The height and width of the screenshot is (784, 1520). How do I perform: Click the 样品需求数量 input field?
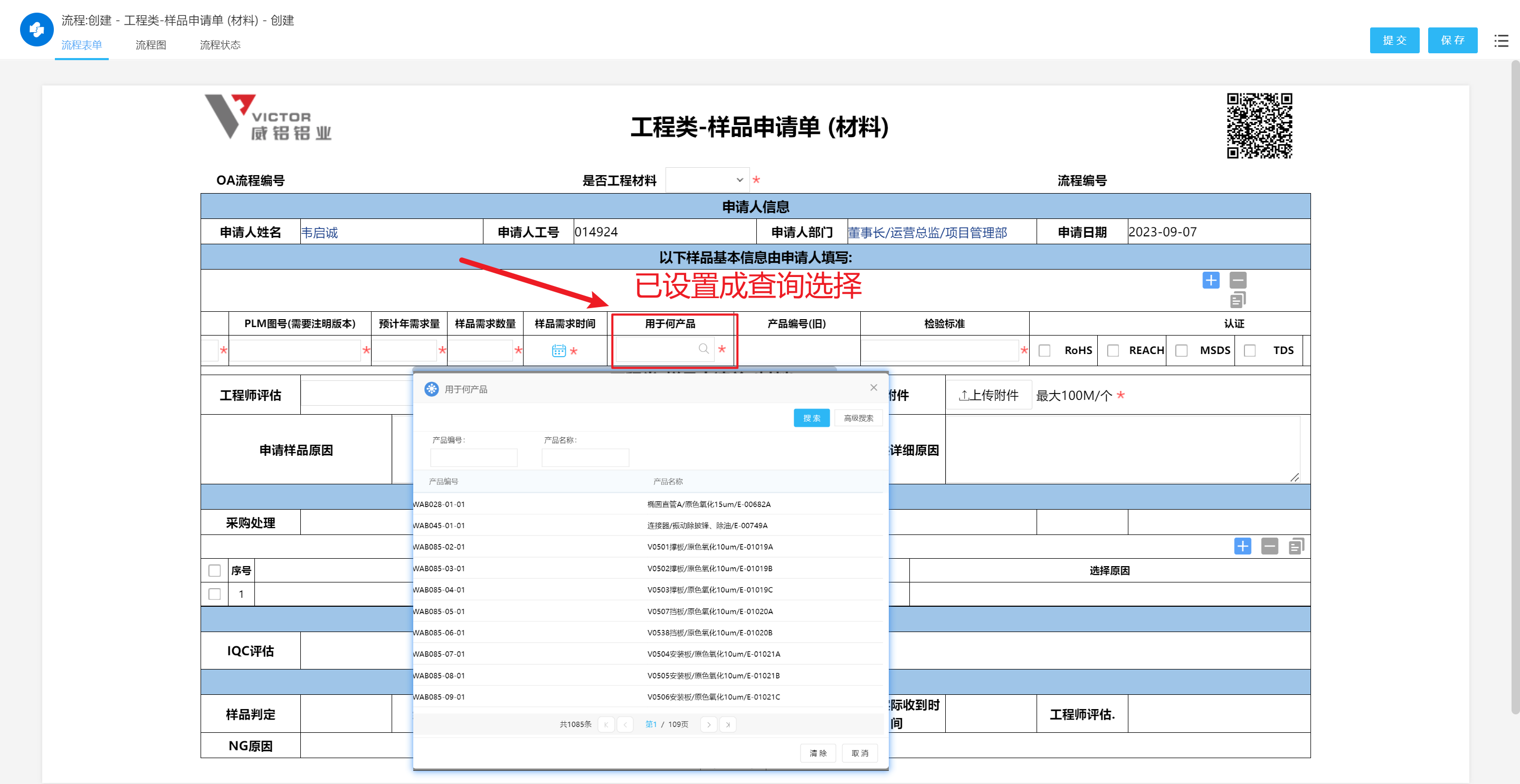(480, 350)
